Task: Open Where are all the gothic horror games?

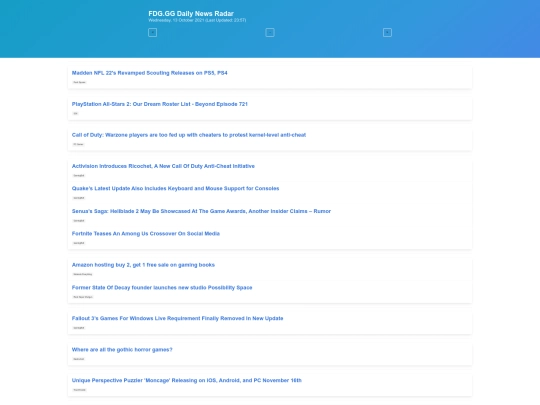Action: point(122,350)
